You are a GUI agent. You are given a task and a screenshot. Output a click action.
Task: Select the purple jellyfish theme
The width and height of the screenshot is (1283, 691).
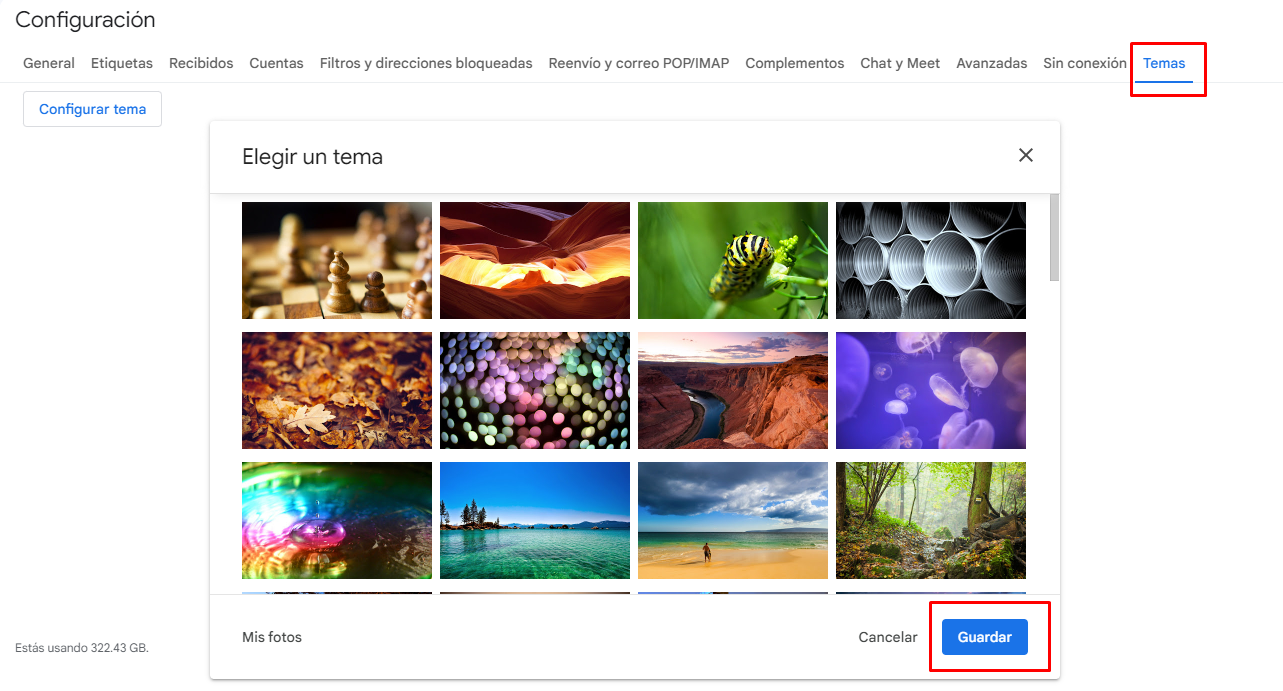tap(931, 390)
